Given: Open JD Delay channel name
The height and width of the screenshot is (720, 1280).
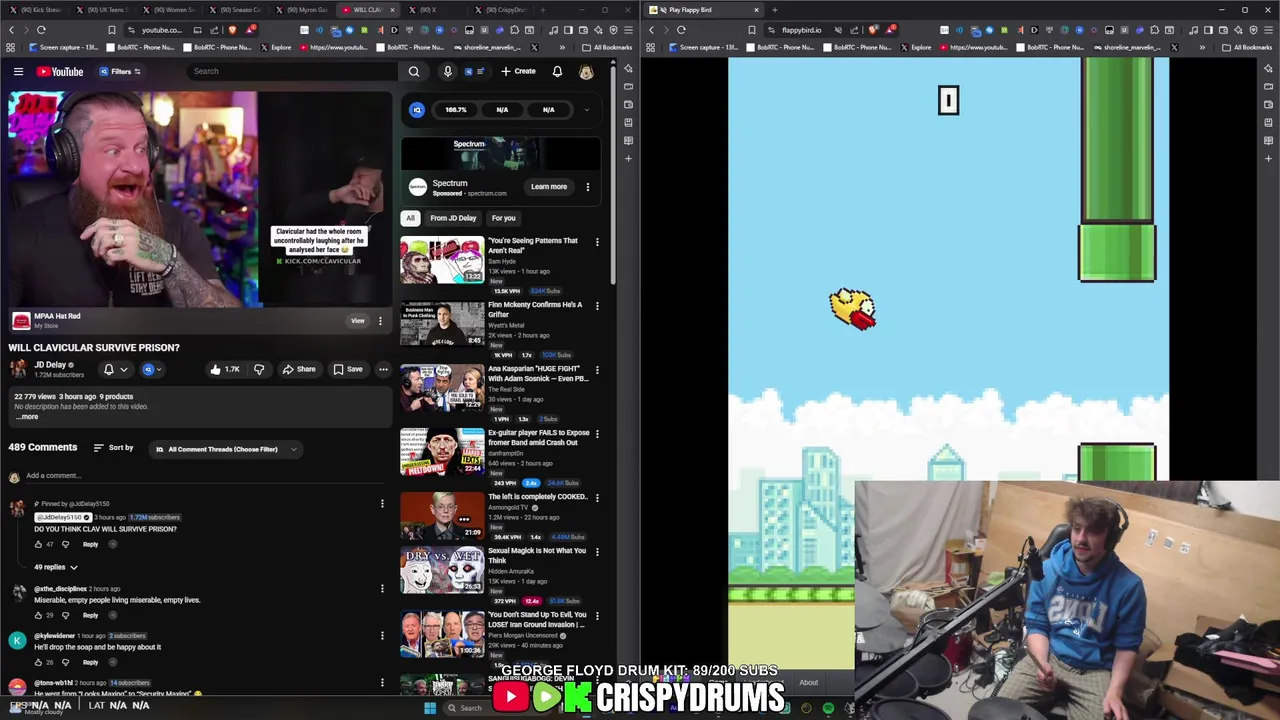Looking at the screenshot, I should pyautogui.click(x=50, y=365).
